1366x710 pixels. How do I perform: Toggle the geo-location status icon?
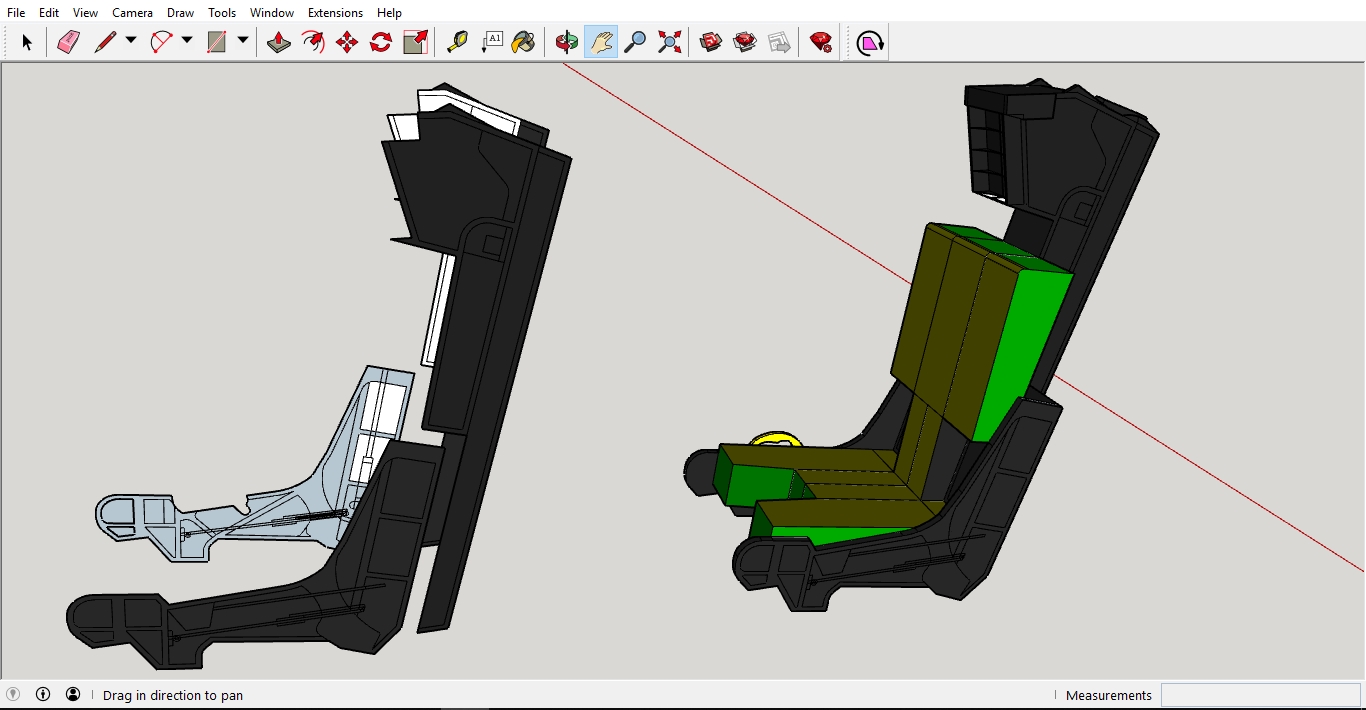click(x=13, y=694)
